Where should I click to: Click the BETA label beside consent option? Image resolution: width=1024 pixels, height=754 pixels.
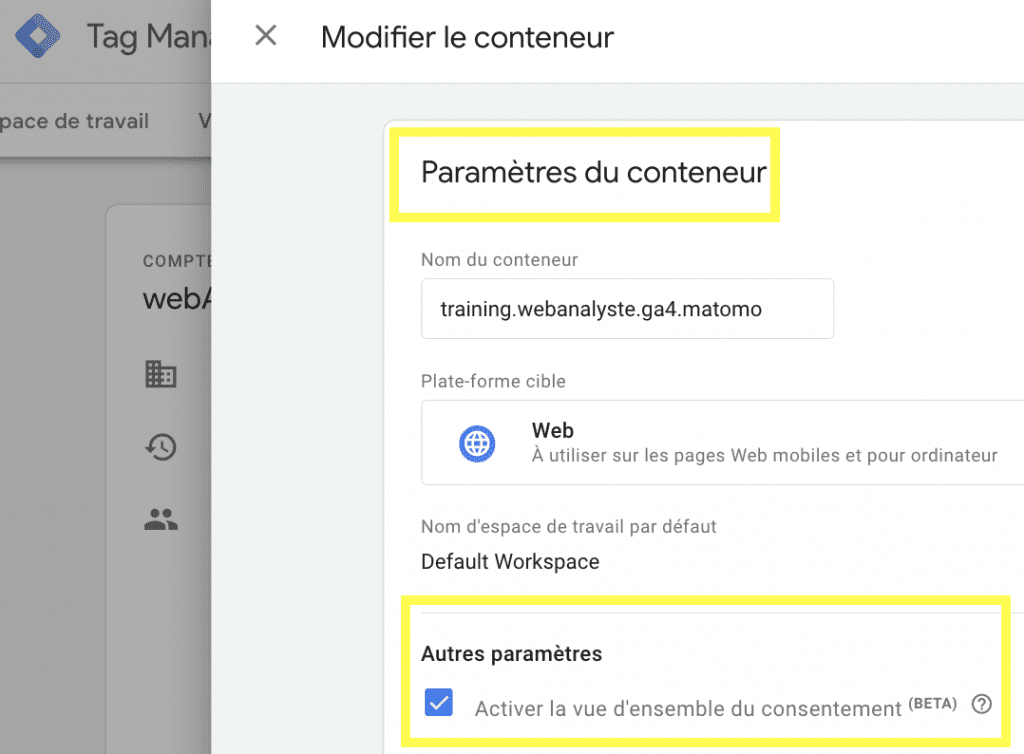[932, 703]
